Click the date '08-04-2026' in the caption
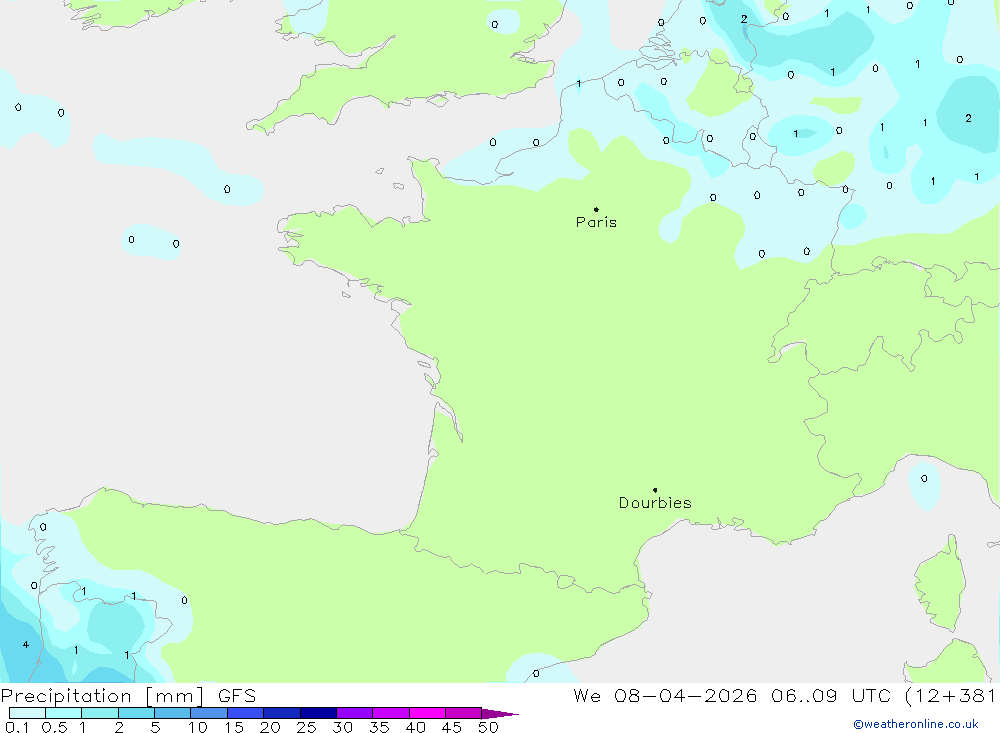 [686, 696]
